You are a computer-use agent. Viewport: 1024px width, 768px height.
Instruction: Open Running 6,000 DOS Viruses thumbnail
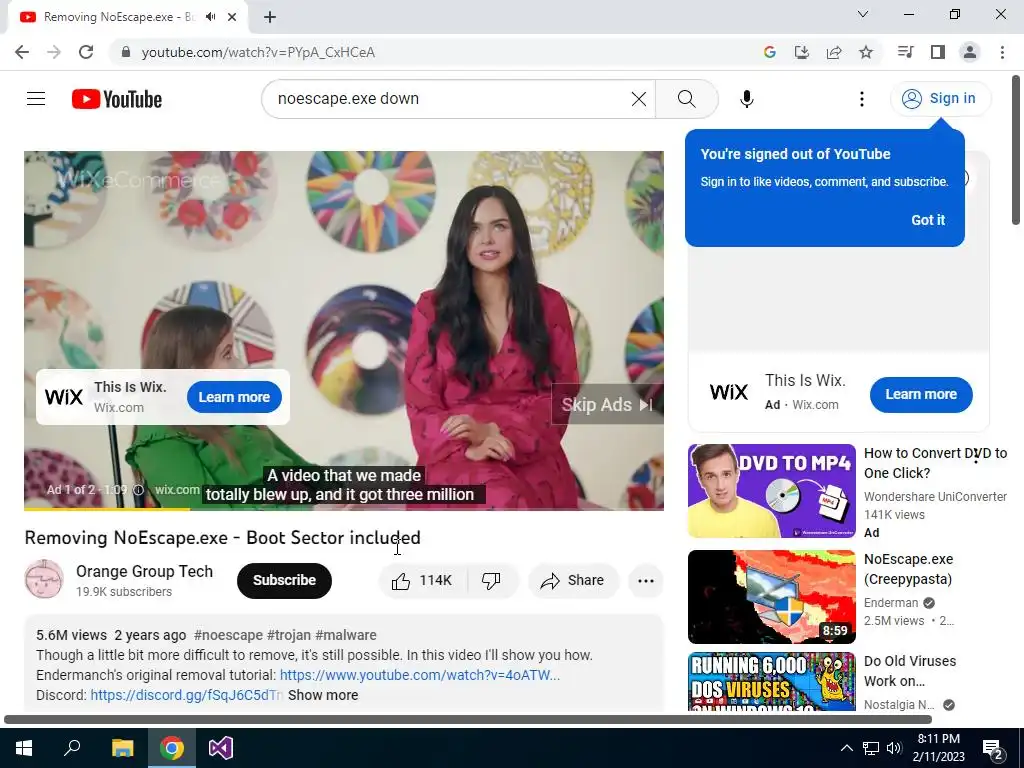(x=771, y=681)
